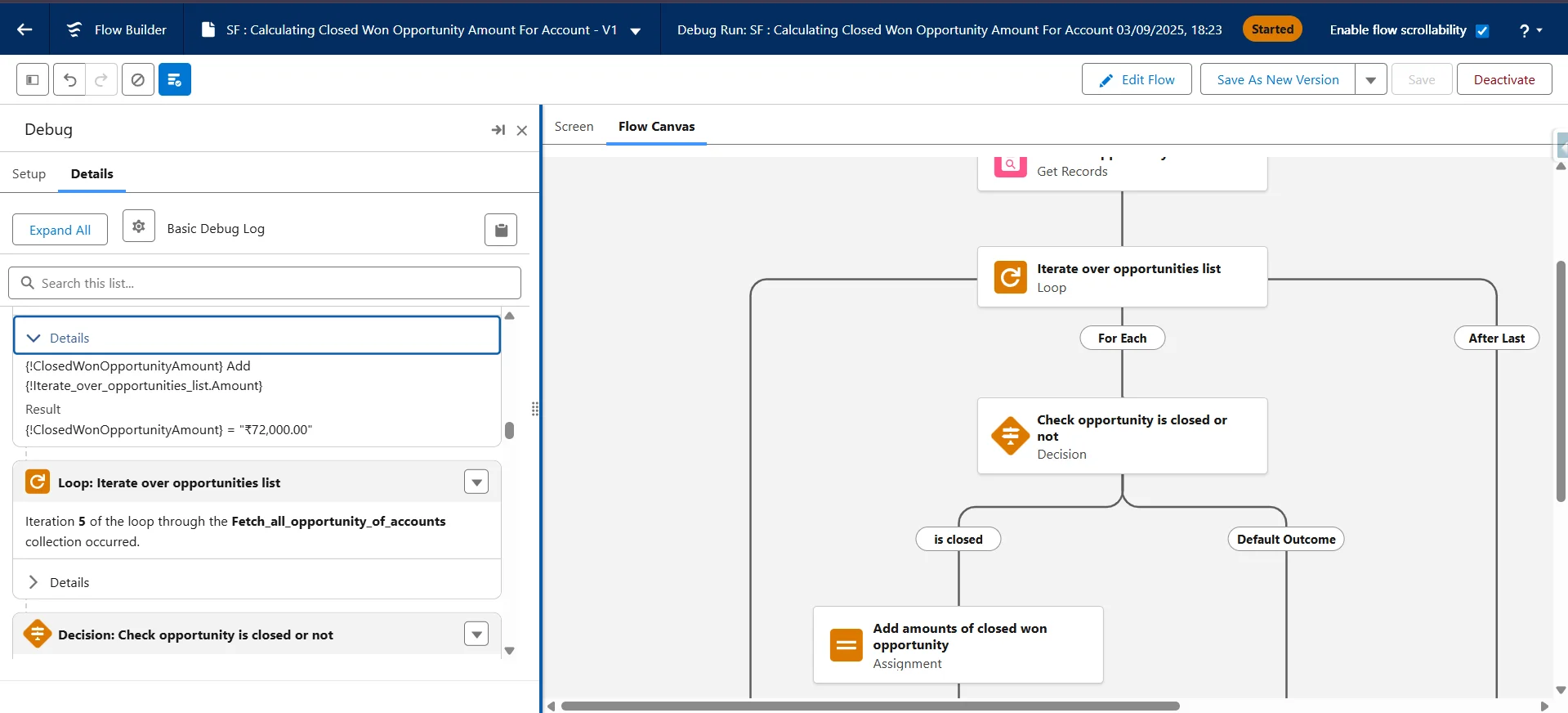
Task: Close the Debug panel
Action: click(x=522, y=131)
